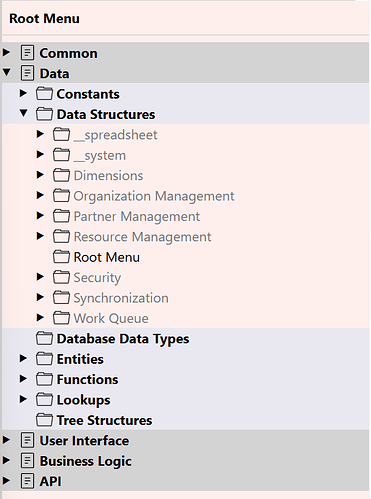The width and height of the screenshot is (371, 499).
Task: Expand the Common node arrow
Action: [x=6, y=52]
